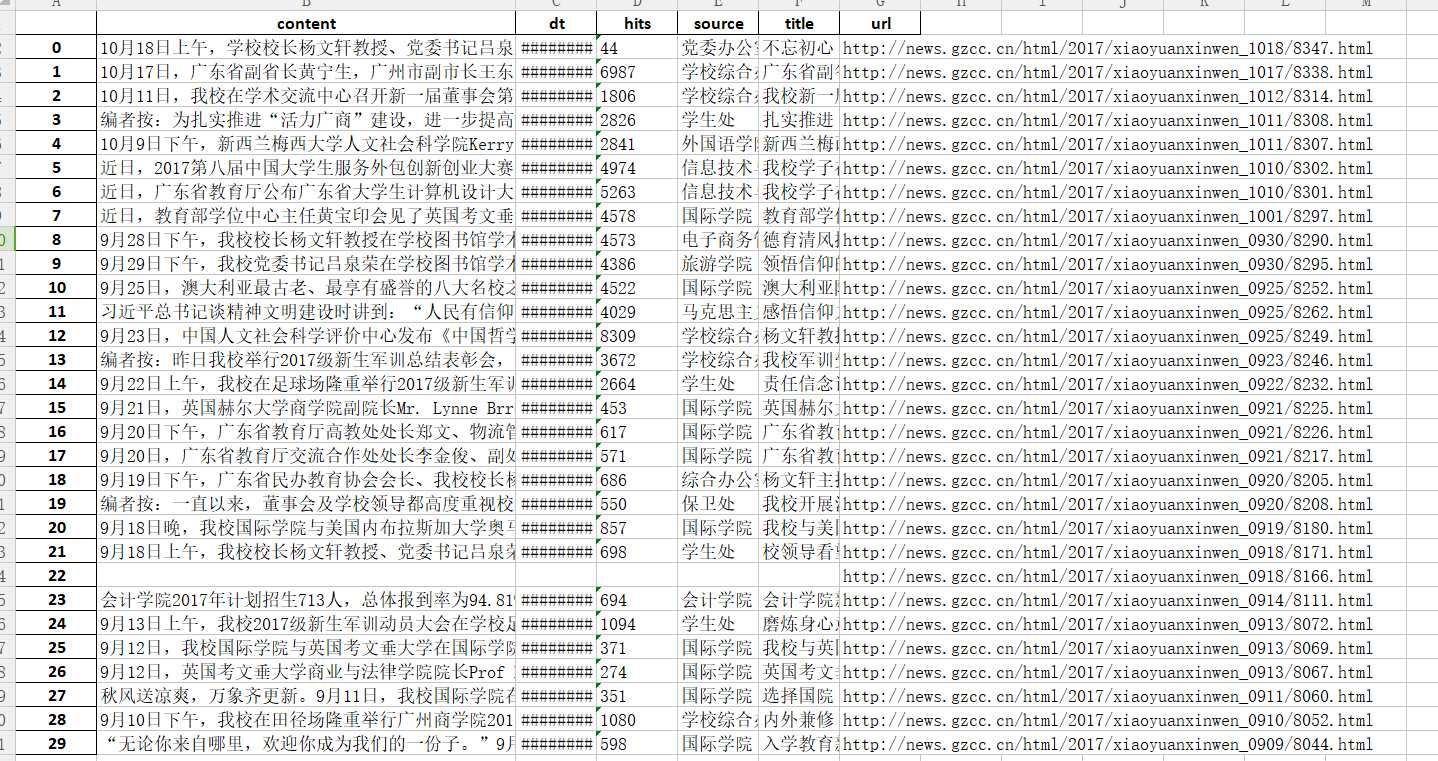The width and height of the screenshot is (1438, 761).
Task: Click index cell 0 in first column
Action: point(56,47)
